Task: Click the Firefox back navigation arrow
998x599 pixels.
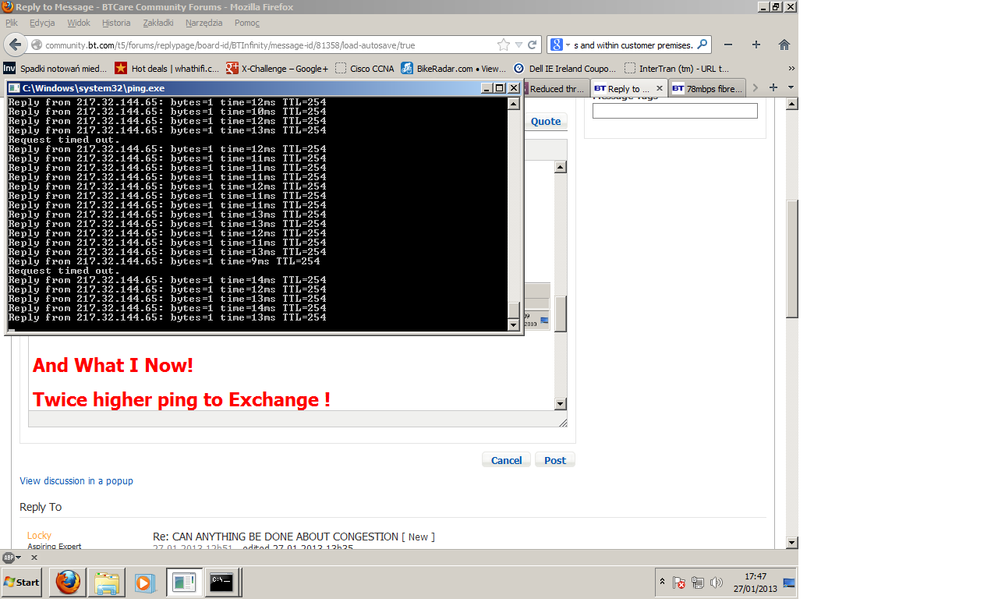Action: [15, 43]
